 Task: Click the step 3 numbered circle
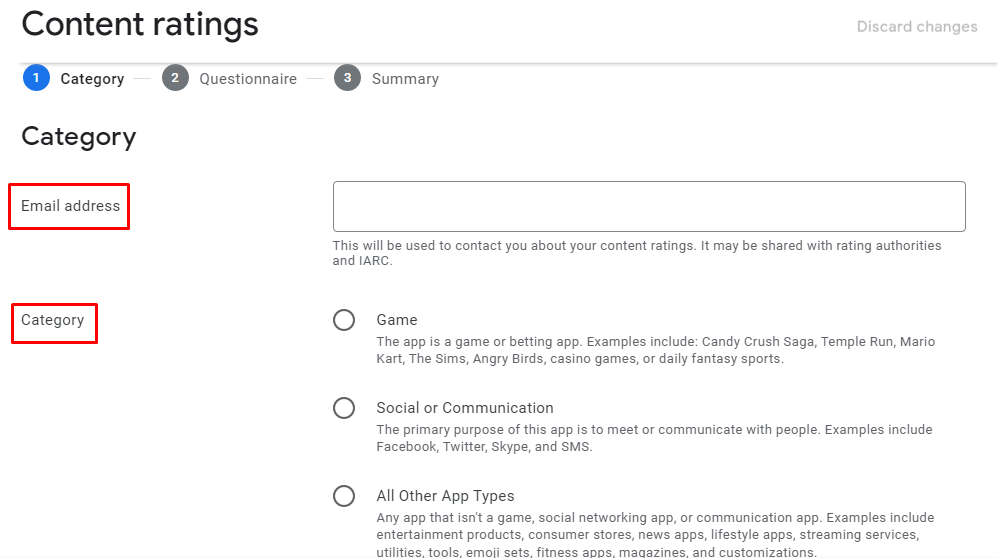347,78
